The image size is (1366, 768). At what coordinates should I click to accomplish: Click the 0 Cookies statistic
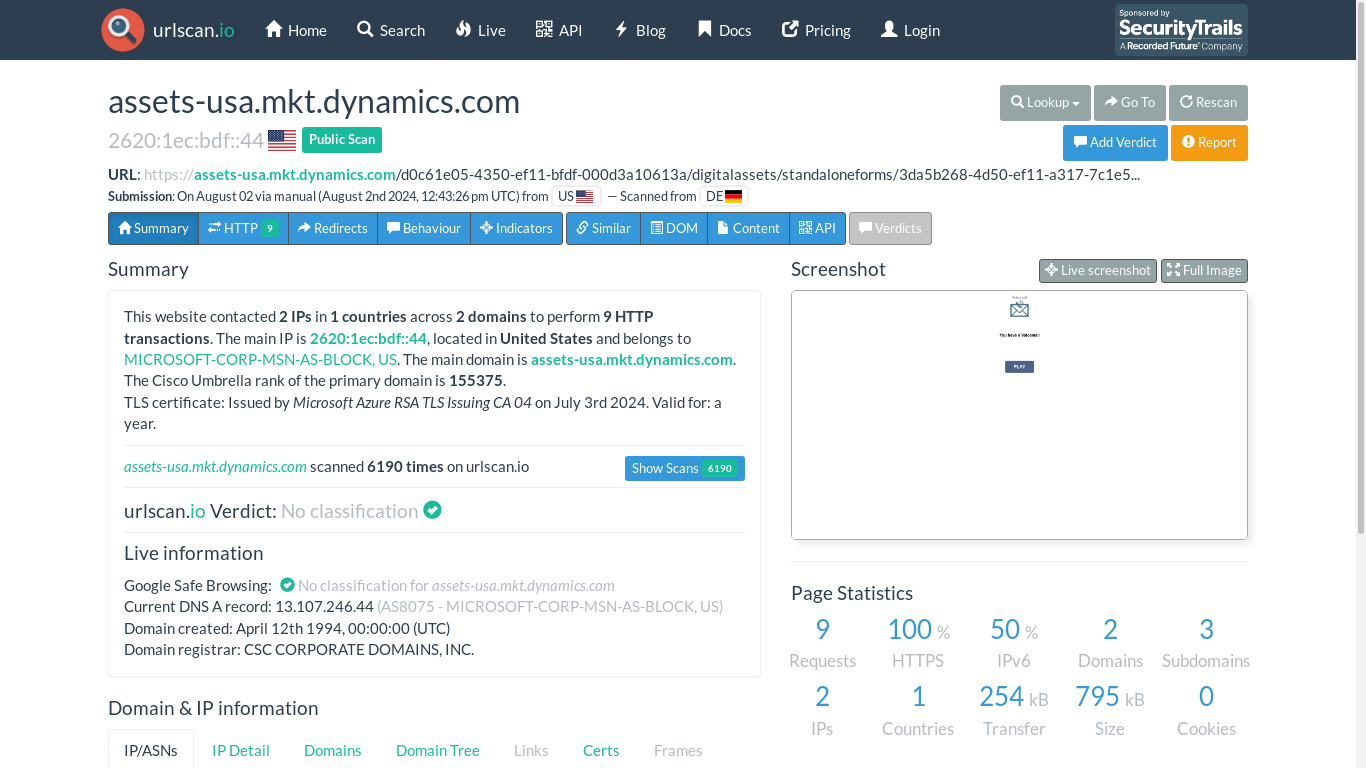[x=1206, y=711]
